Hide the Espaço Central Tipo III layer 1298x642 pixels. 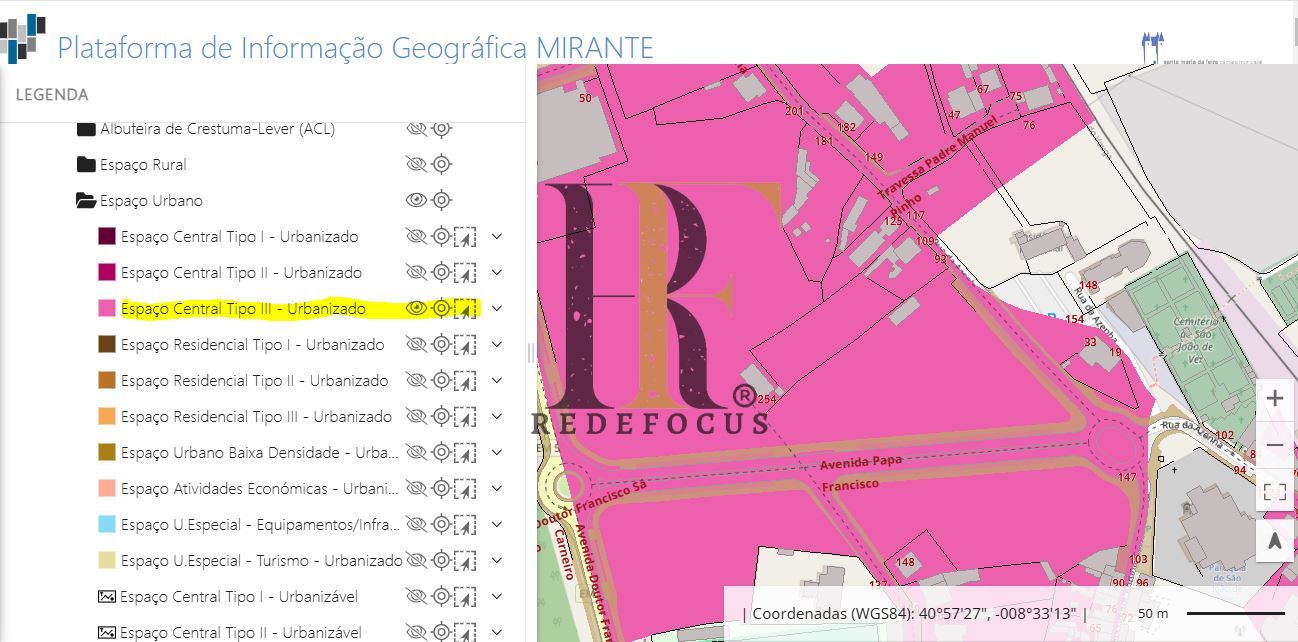click(416, 308)
